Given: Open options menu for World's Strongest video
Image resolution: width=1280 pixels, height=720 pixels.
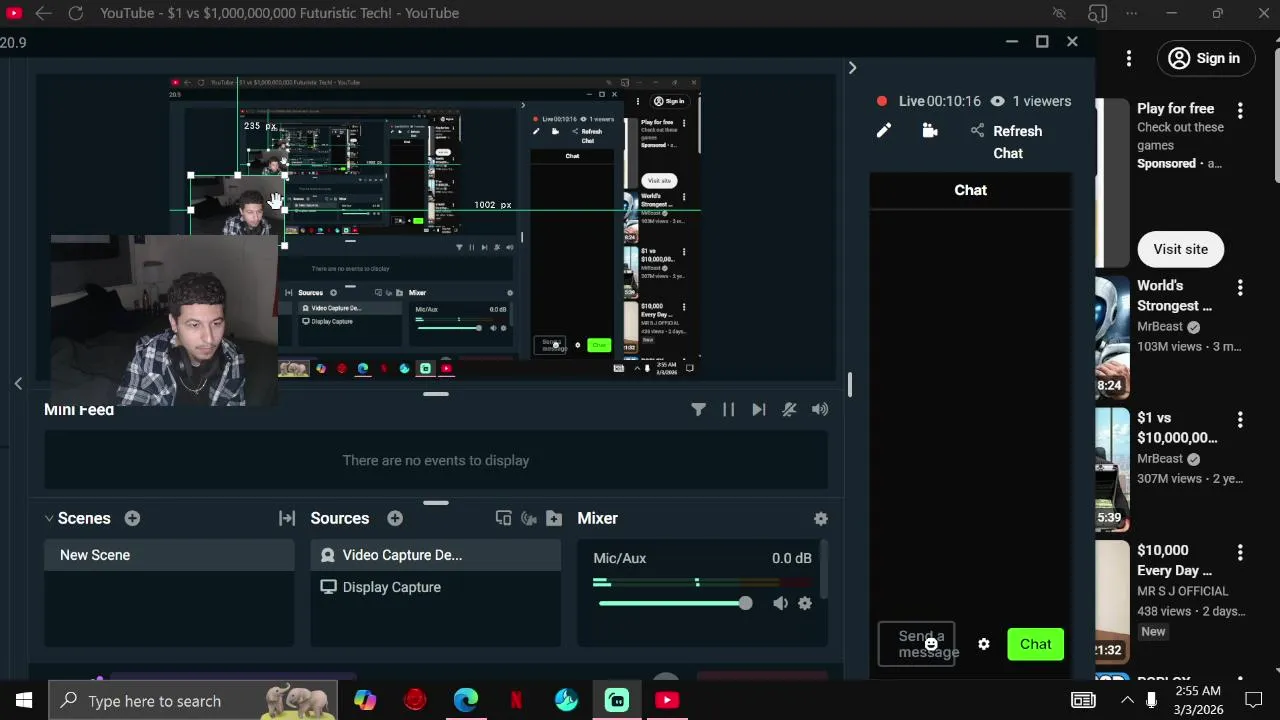Looking at the screenshot, I should (1240, 287).
